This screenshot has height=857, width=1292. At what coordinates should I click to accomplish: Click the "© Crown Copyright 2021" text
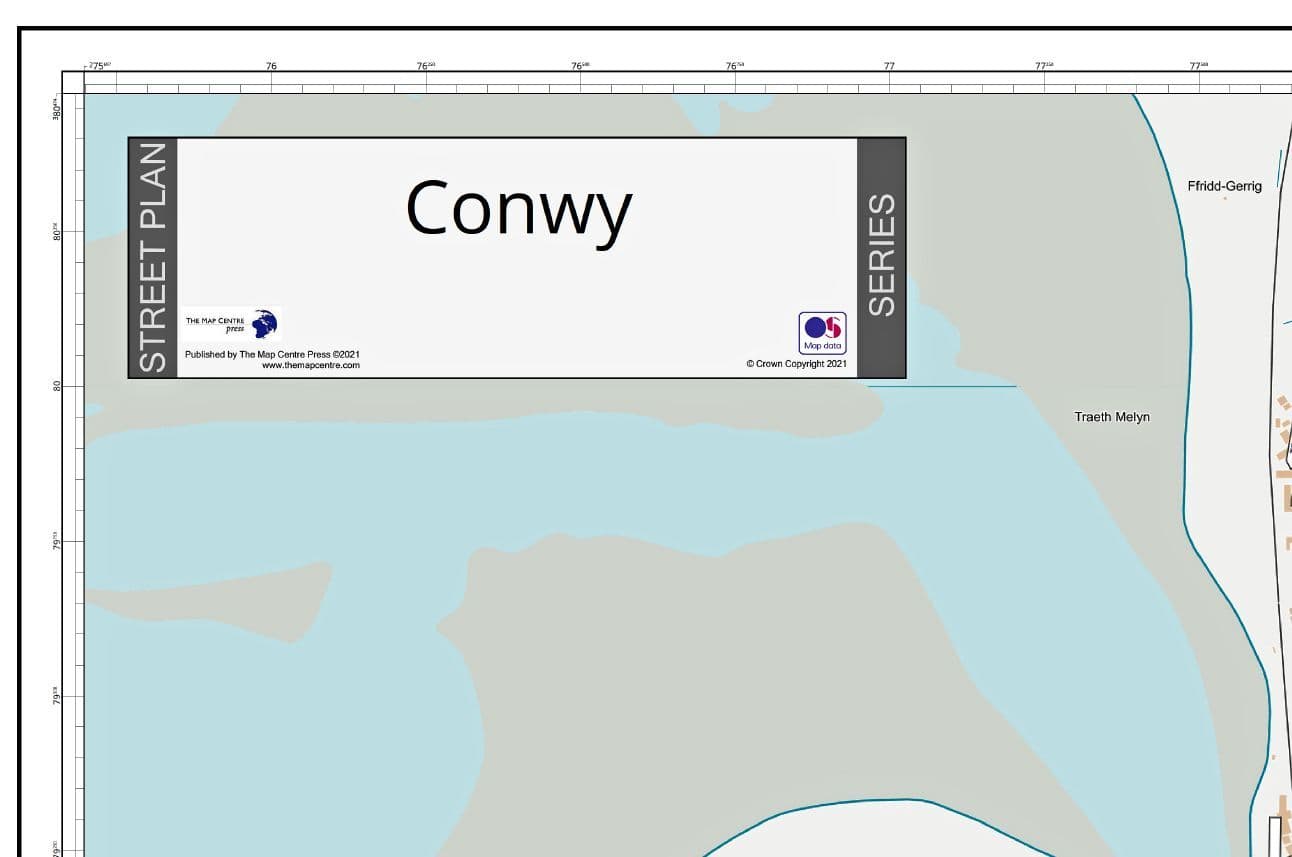796,364
